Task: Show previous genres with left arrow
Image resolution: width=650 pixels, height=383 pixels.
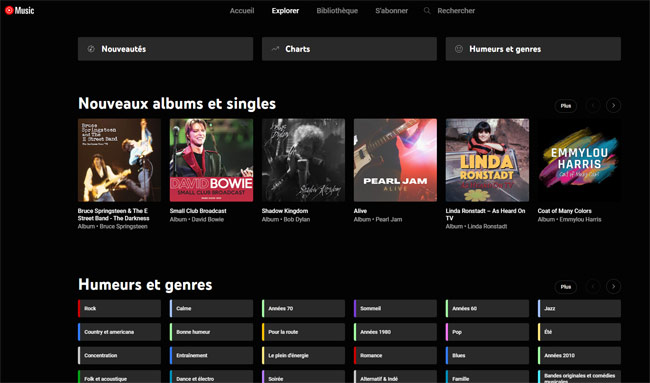Action: (x=593, y=286)
